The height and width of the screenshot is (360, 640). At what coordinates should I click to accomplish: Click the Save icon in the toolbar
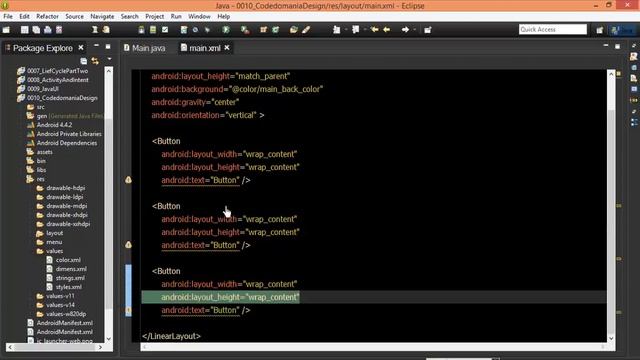[x=24, y=30]
